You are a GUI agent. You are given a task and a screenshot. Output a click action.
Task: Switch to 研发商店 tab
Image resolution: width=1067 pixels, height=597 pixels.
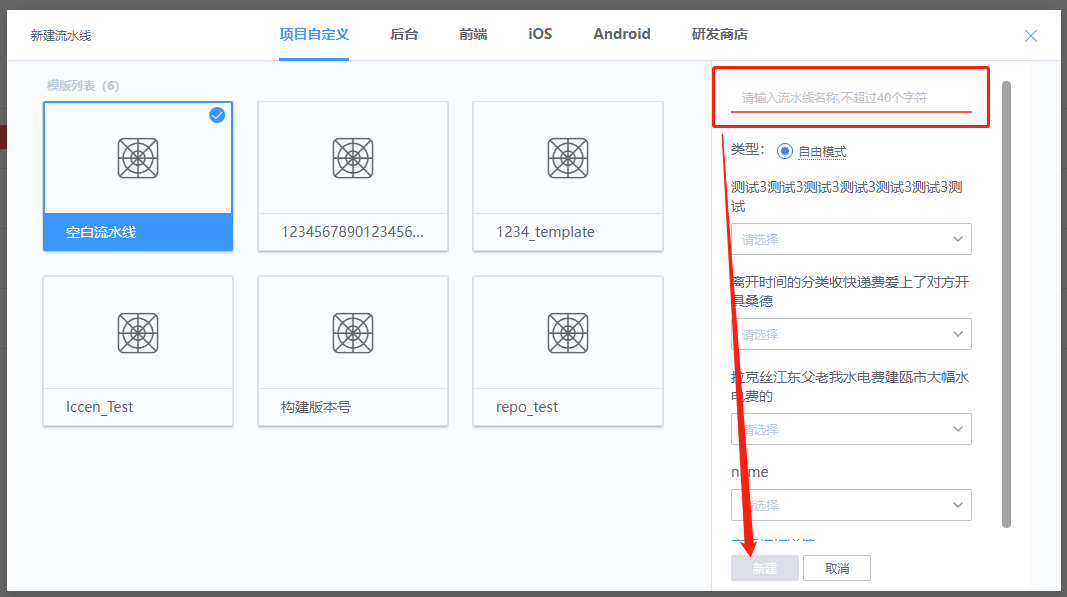719,34
